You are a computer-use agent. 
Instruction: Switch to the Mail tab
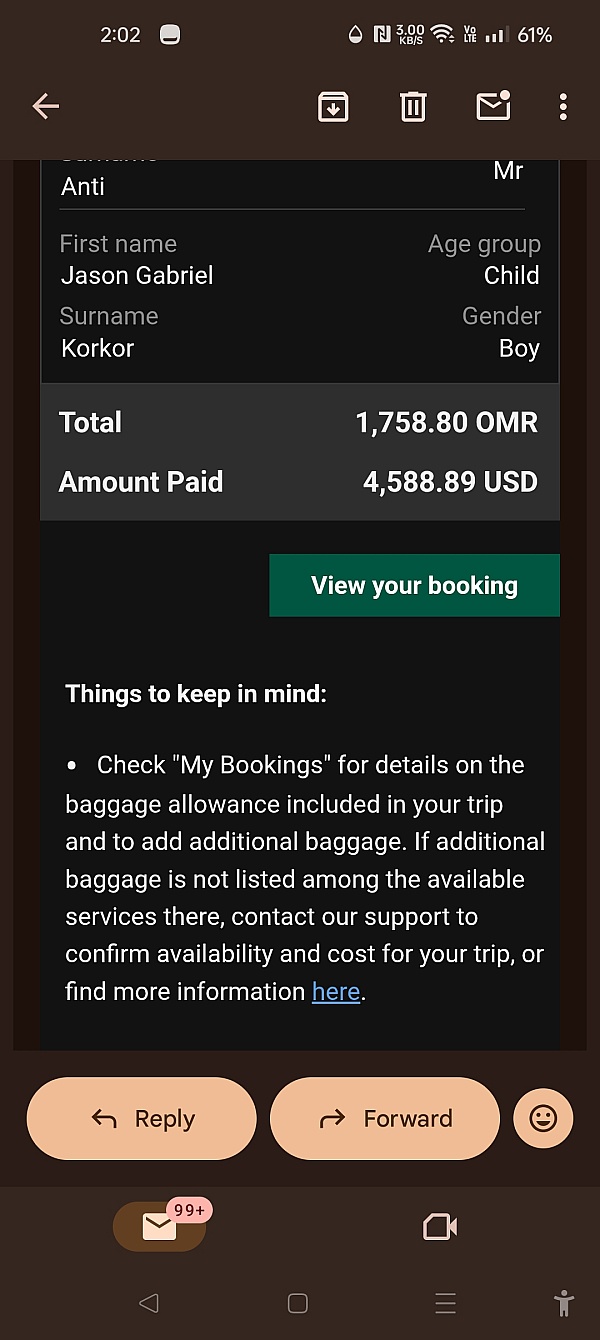(x=160, y=1227)
